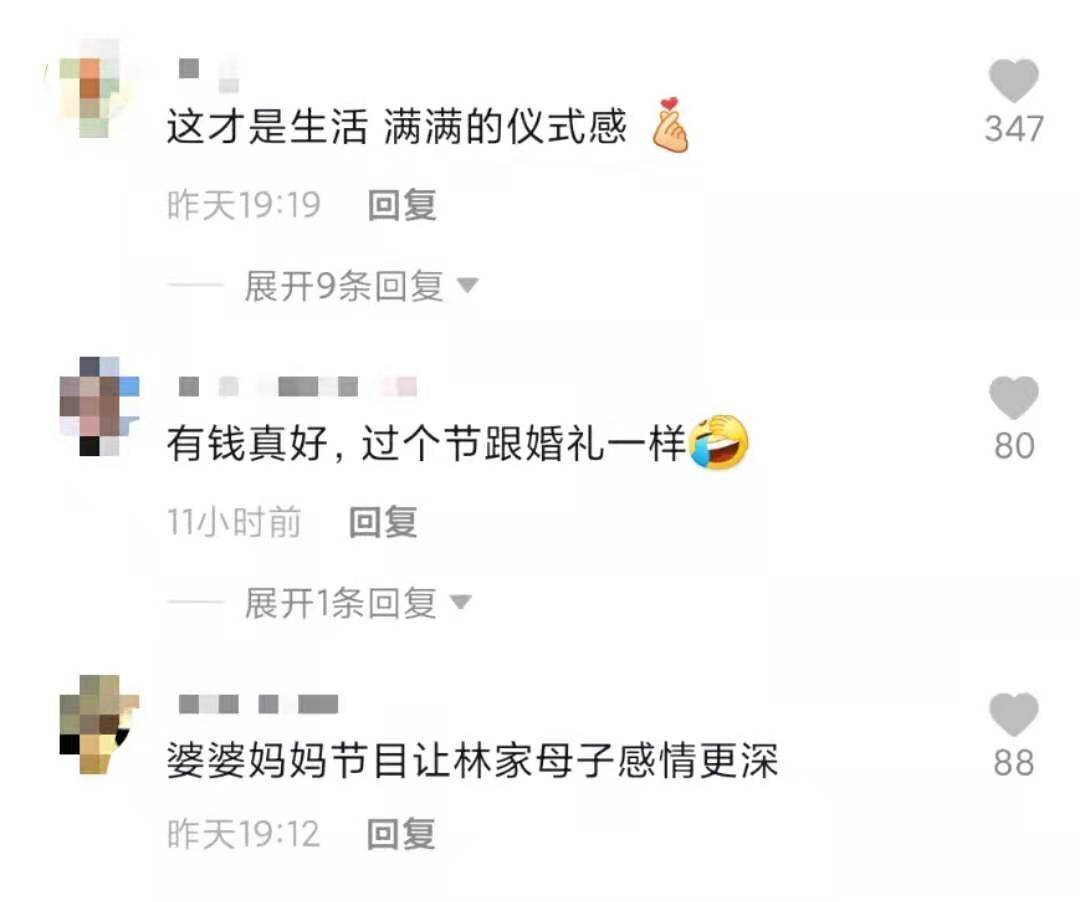Open the third commenter's avatar

point(99,724)
